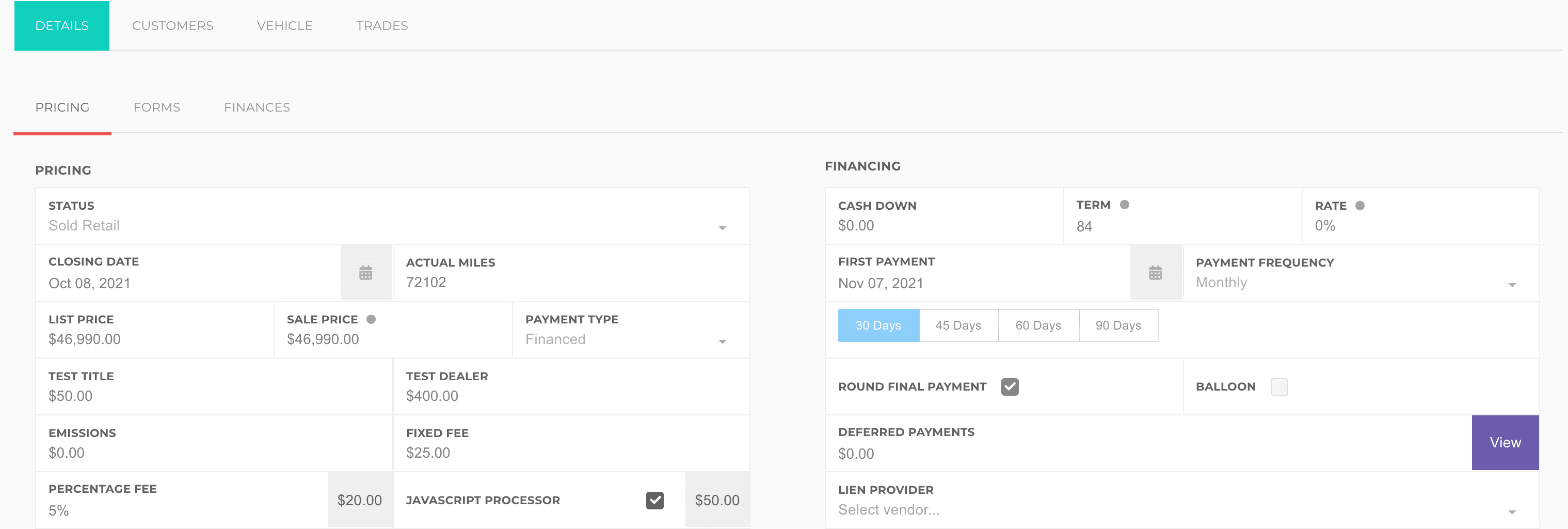Select the 45 Days option
This screenshot has width=1568, height=529.
(x=958, y=325)
